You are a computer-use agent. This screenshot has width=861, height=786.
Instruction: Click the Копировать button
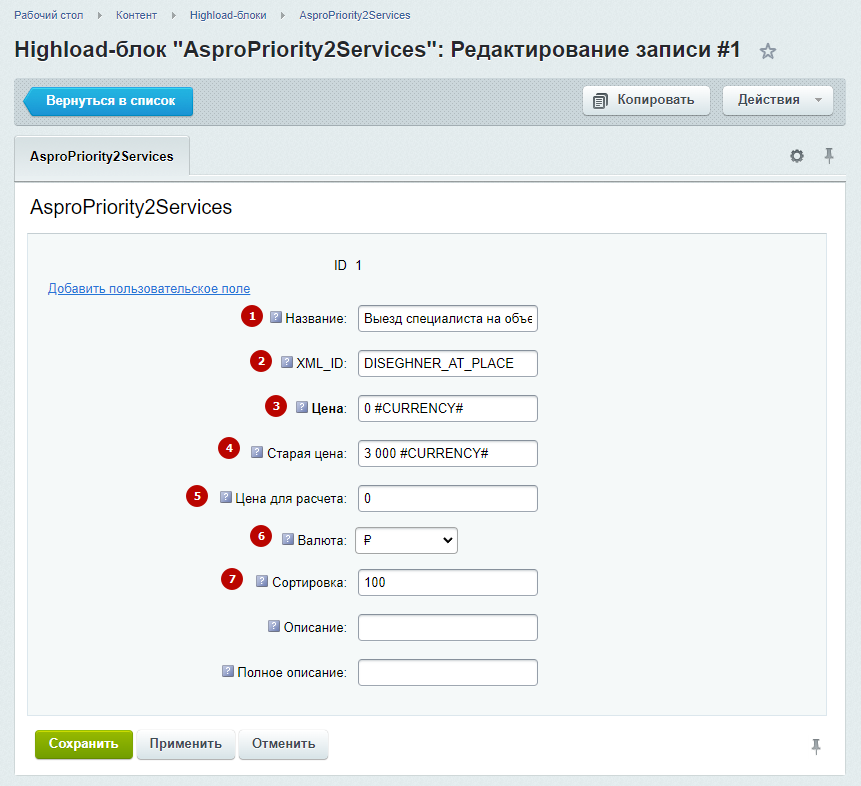coord(646,101)
